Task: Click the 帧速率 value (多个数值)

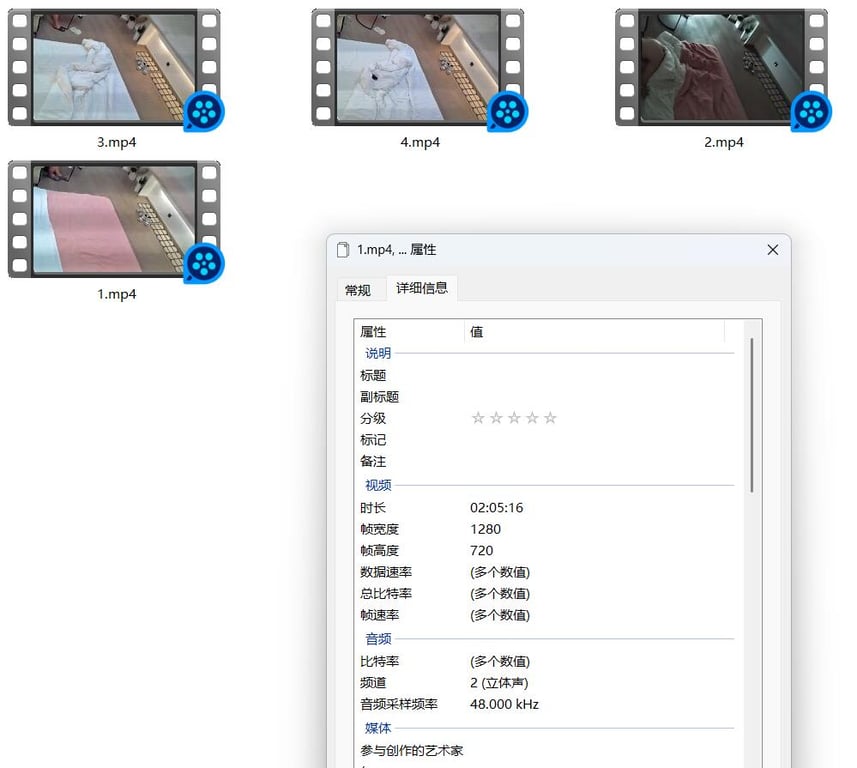Action: pos(500,615)
